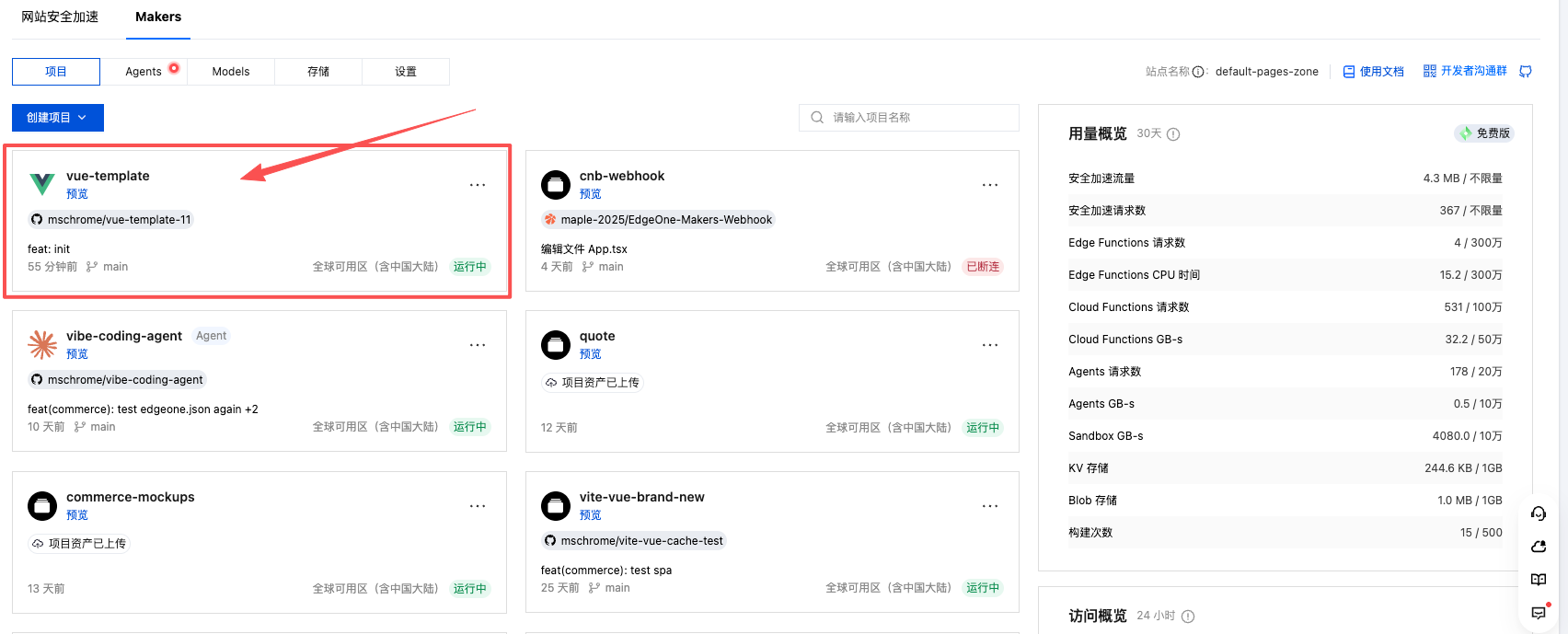Click the info icon next to 用量概览 30天
1568x634 pixels.
click(1173, 134)
